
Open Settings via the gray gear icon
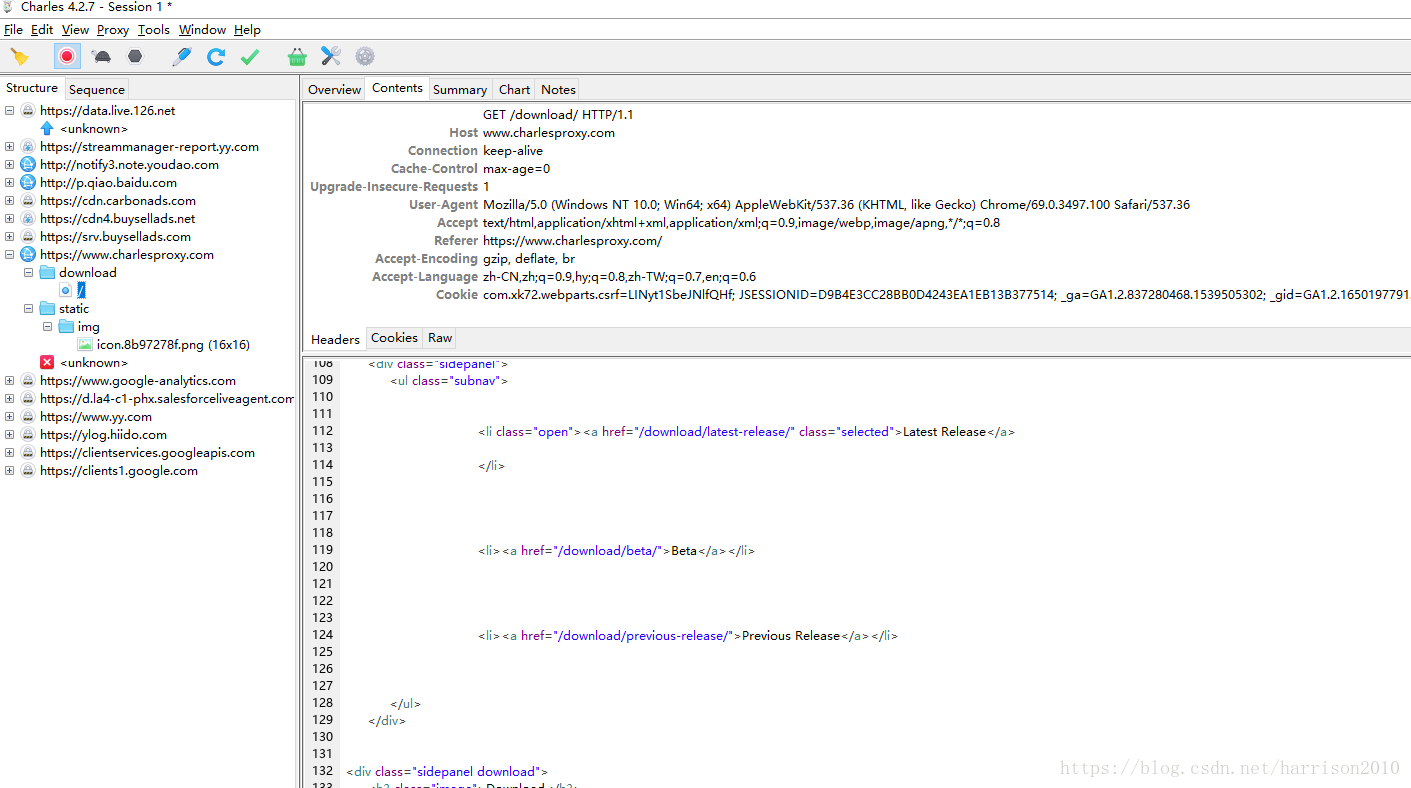(x=365, y=57)
